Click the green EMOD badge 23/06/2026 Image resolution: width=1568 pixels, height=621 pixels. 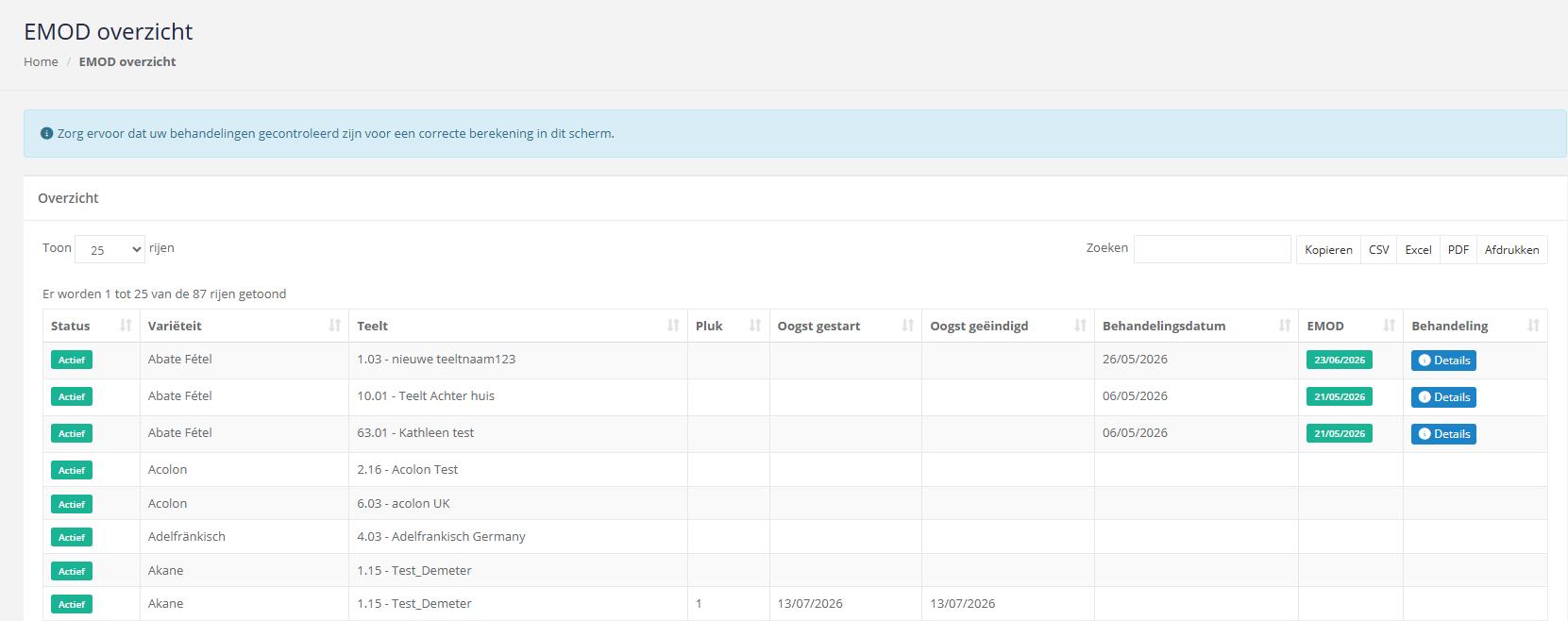point(1340,360)
